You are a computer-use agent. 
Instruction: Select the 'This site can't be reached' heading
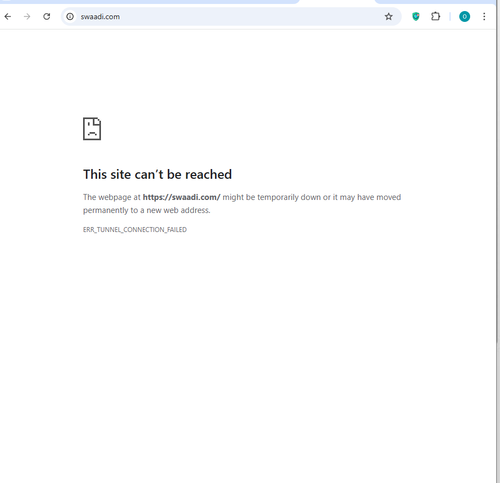157,174
